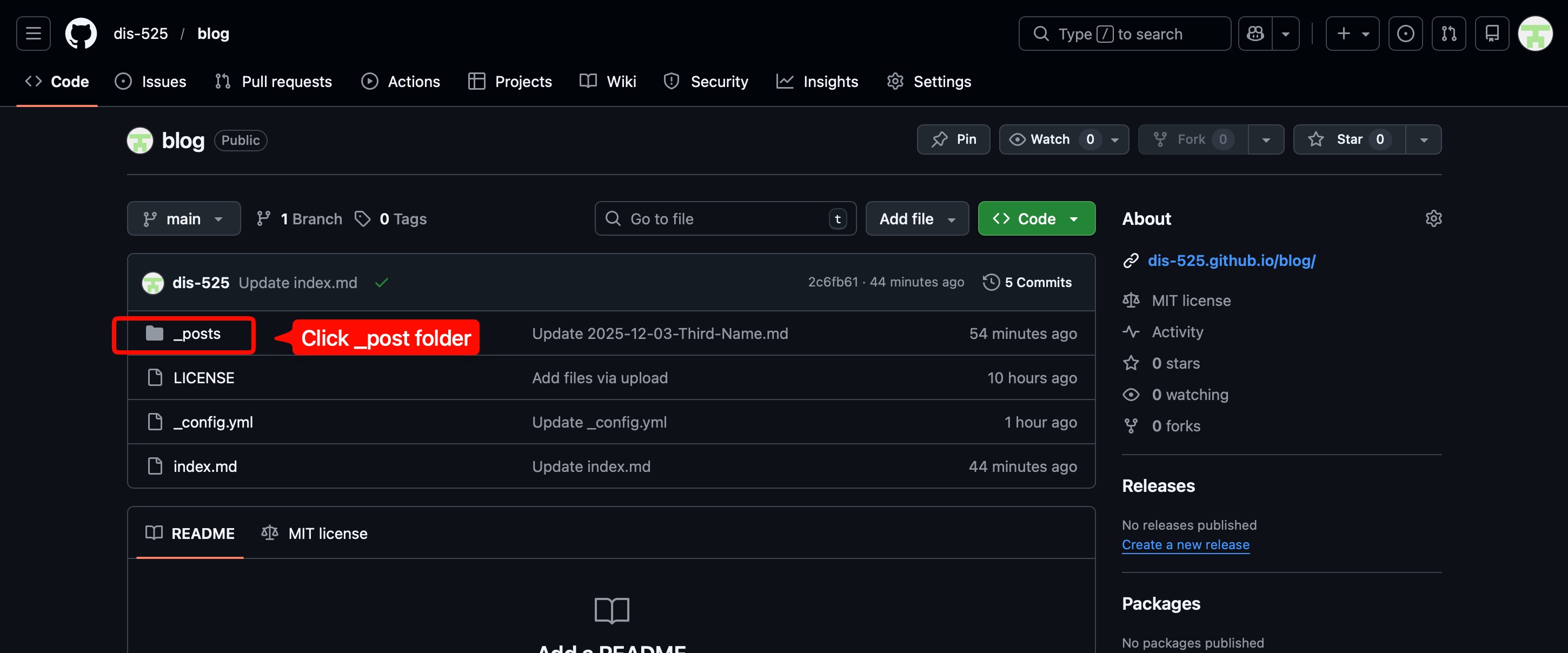
Task: Pin the blog repository
Action: (953, 139)
